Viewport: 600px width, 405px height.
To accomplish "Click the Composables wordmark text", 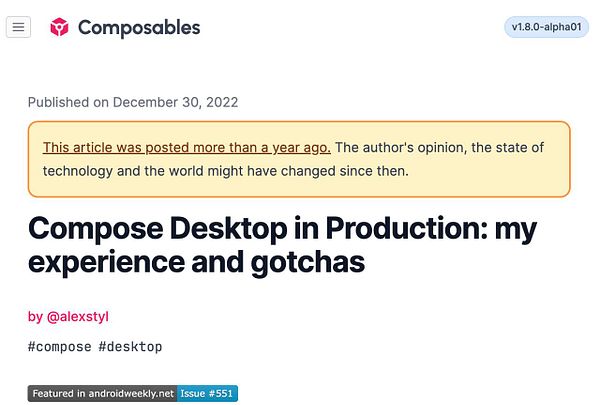I will 139,28.
